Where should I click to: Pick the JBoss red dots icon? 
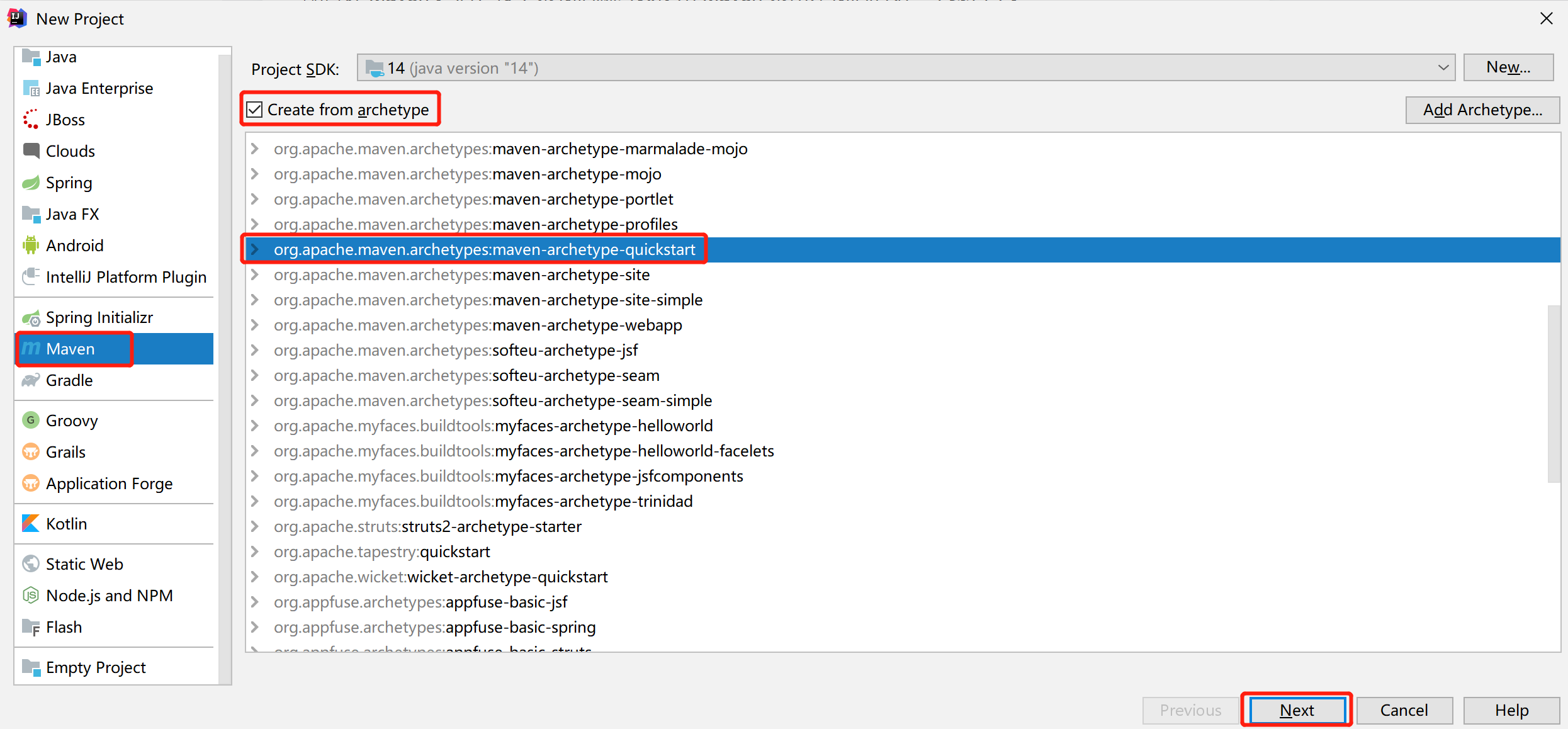[x=31, y=120]
